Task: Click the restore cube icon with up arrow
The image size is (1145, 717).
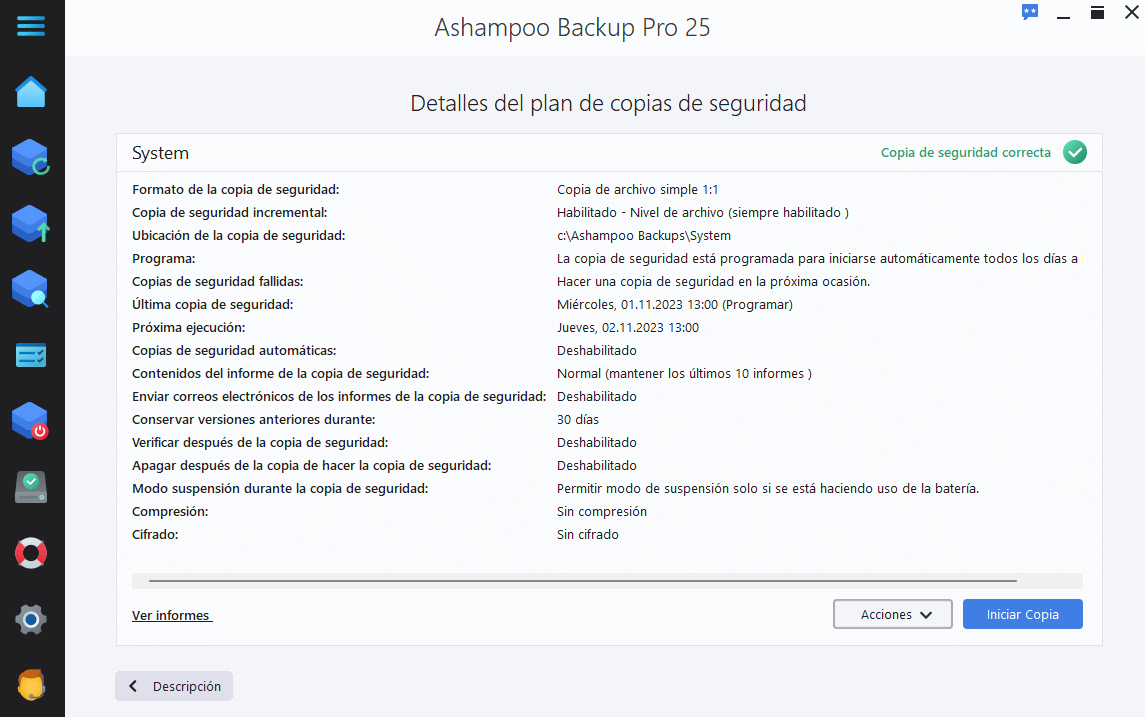Action: point(31,223)
